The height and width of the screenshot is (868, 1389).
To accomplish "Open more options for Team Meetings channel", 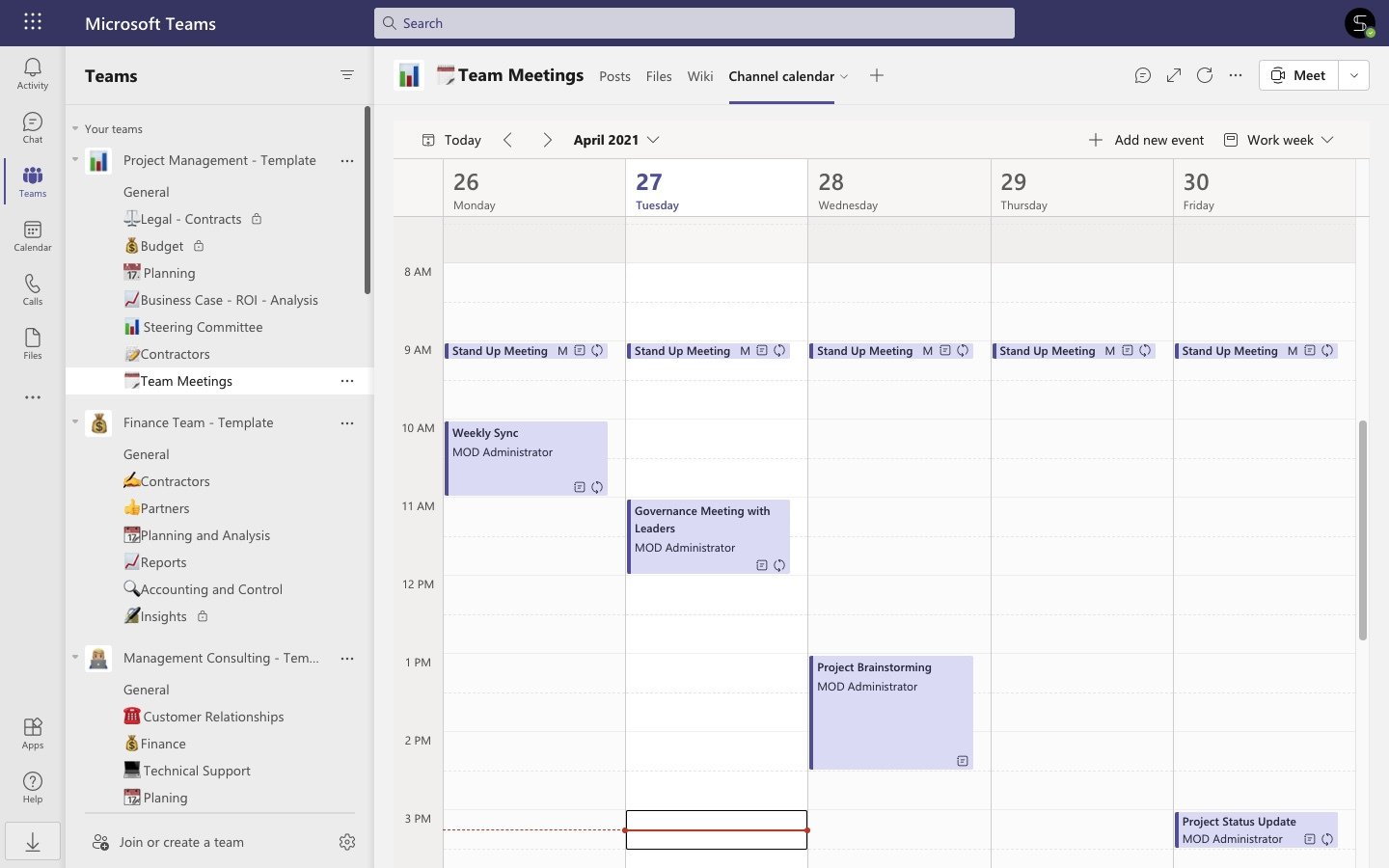I will [x=347, y=381].
